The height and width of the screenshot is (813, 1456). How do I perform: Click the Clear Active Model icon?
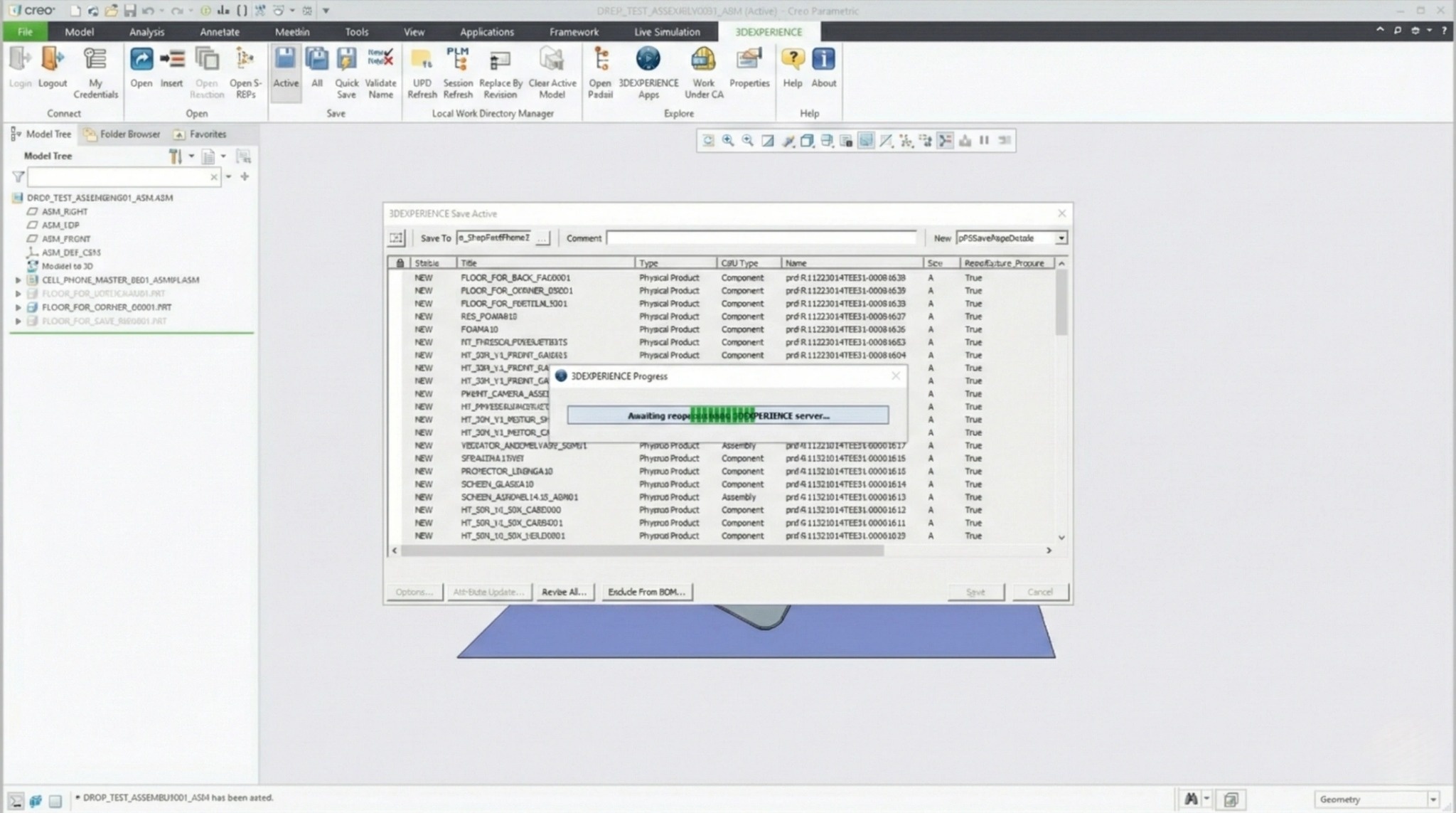552,60
